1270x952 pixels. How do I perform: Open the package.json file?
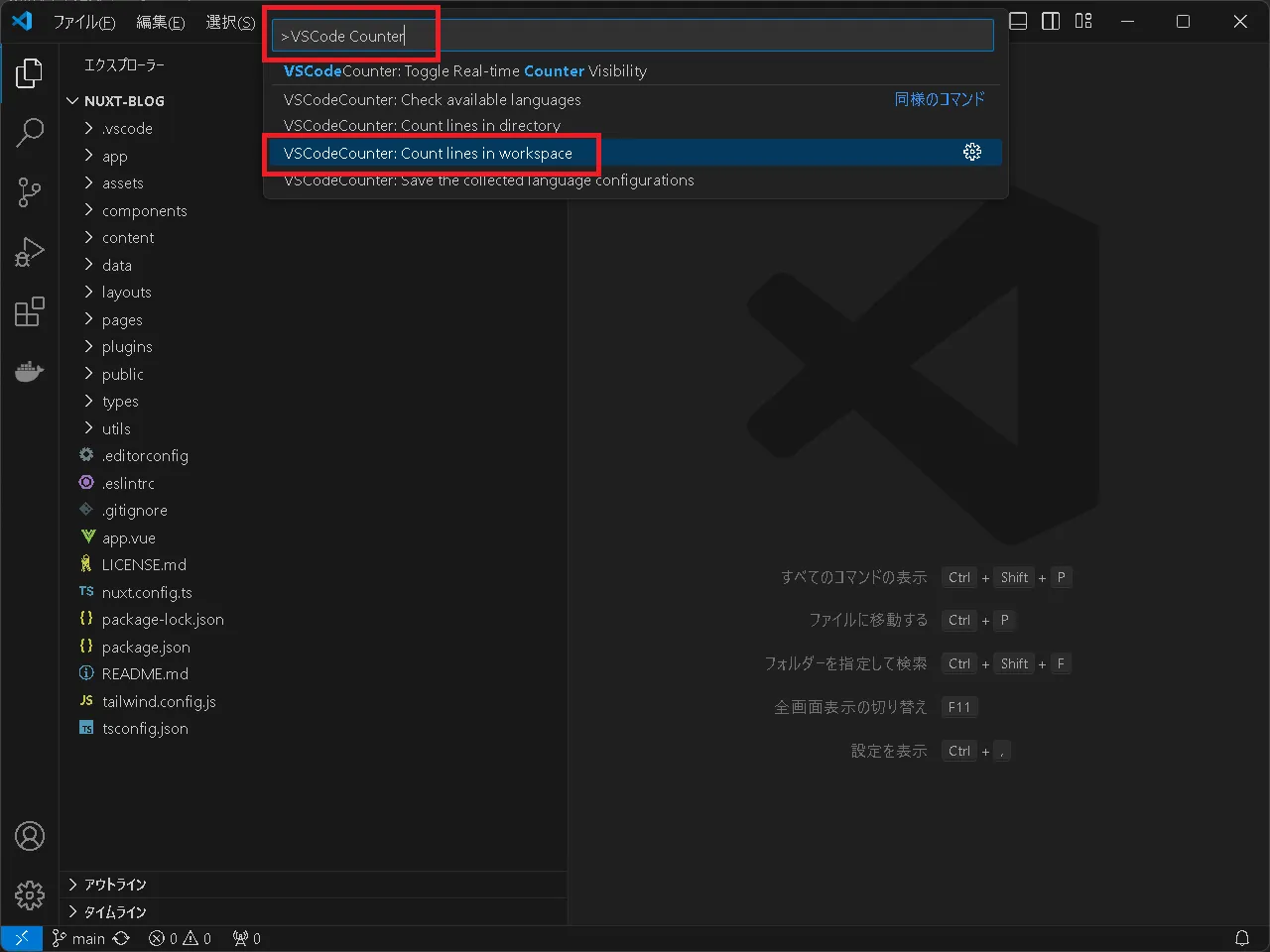(314, 647)
